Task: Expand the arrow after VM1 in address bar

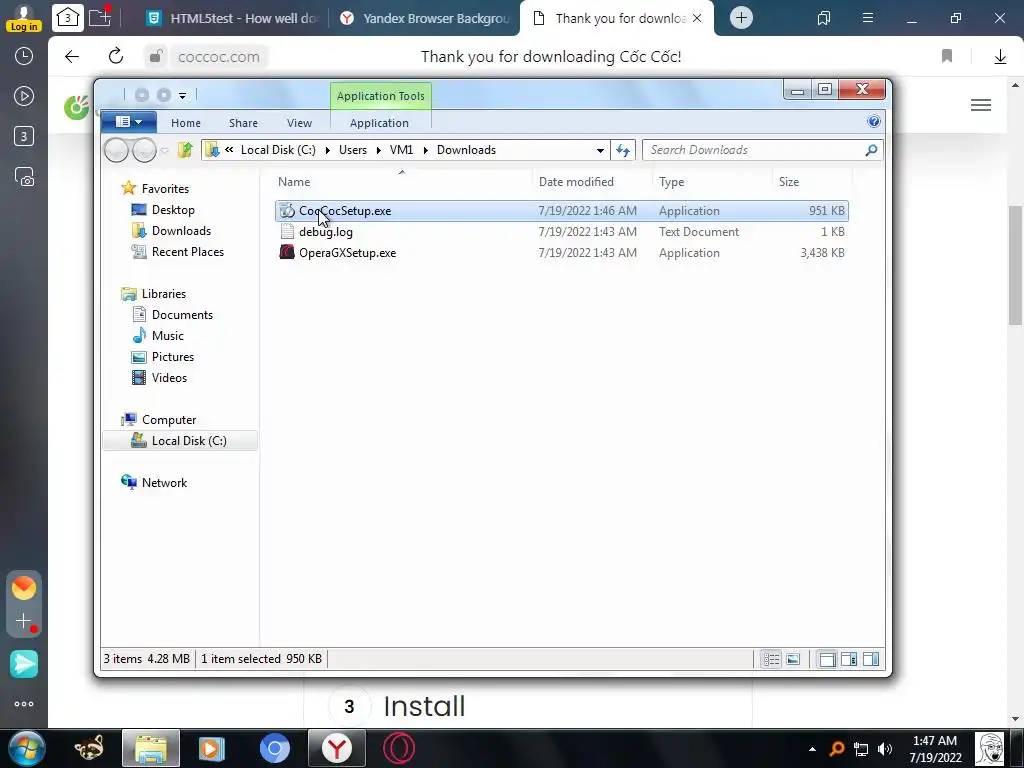Action: pos(425,150)
